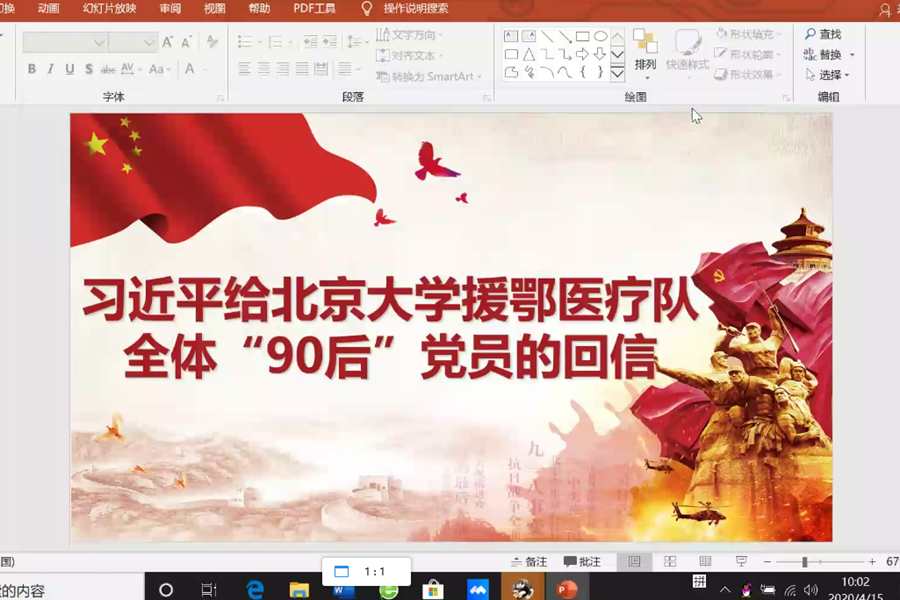Open the 段落 dialog launcher
Viewport: 900px width, 600px height.
[x=487, y=98]
